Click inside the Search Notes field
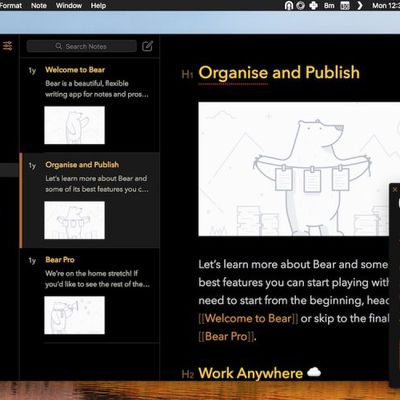 pos(82,46)
